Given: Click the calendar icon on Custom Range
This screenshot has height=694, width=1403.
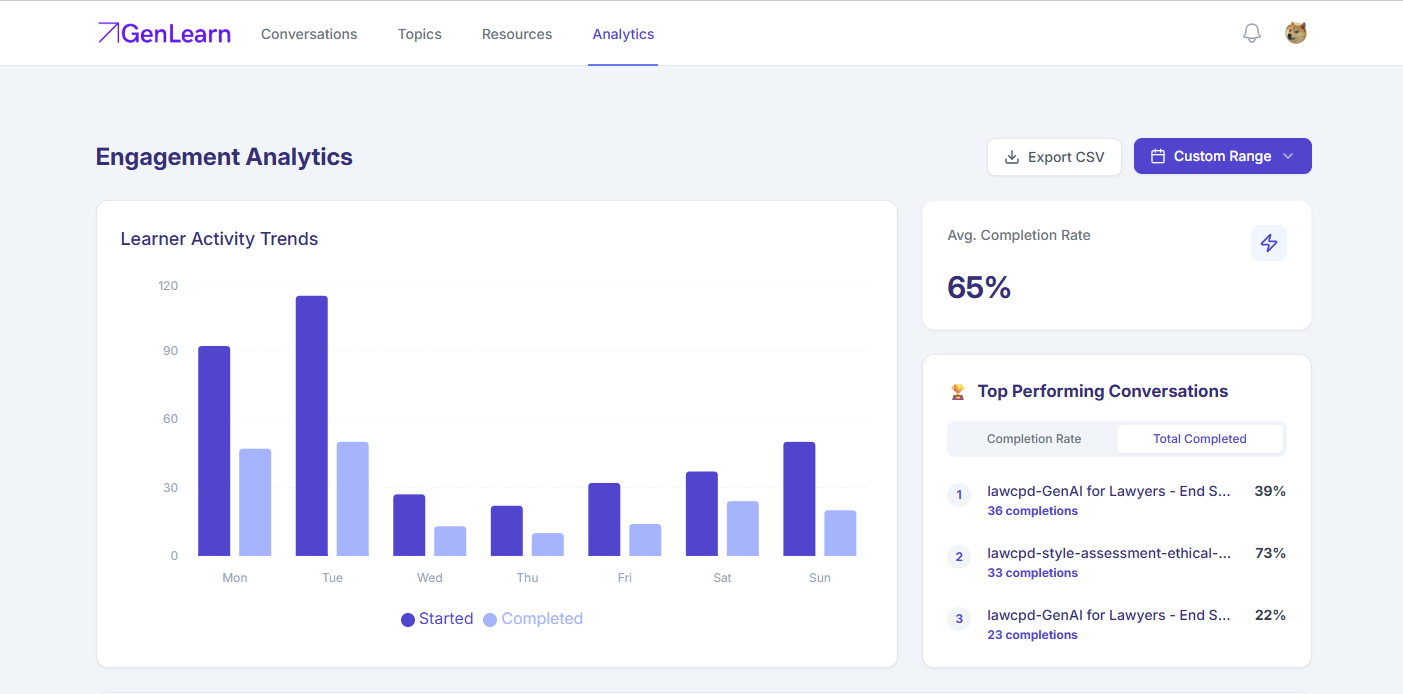Looking at the screenshot, I should click(x=1158, y=157).
